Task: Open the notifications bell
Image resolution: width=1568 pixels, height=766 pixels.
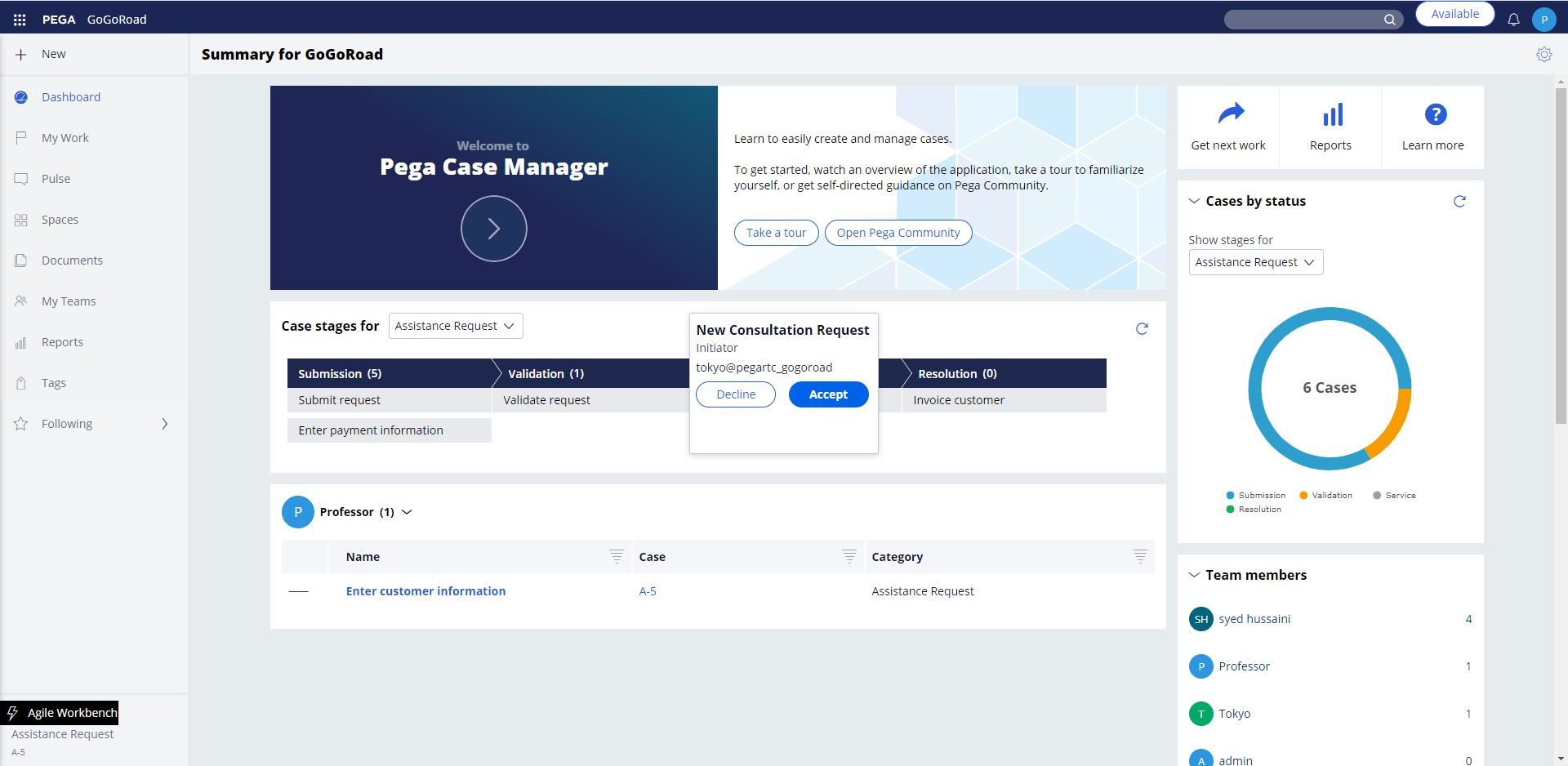Action: 1513,20
